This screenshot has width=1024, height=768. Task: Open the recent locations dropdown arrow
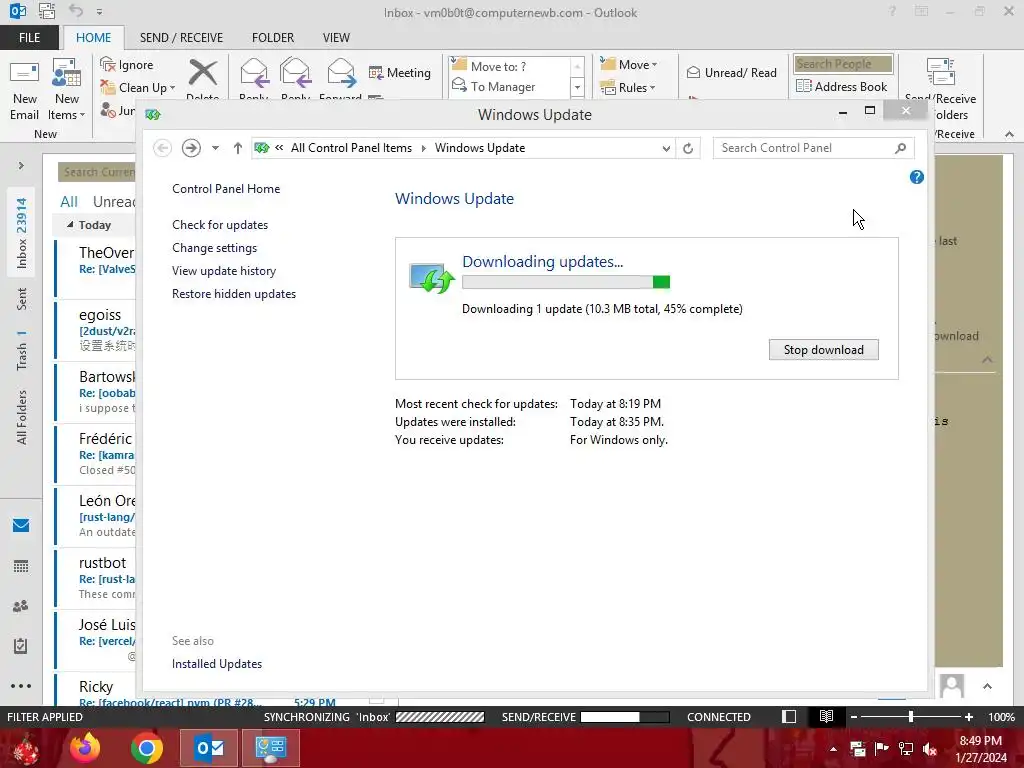(215, 148)
